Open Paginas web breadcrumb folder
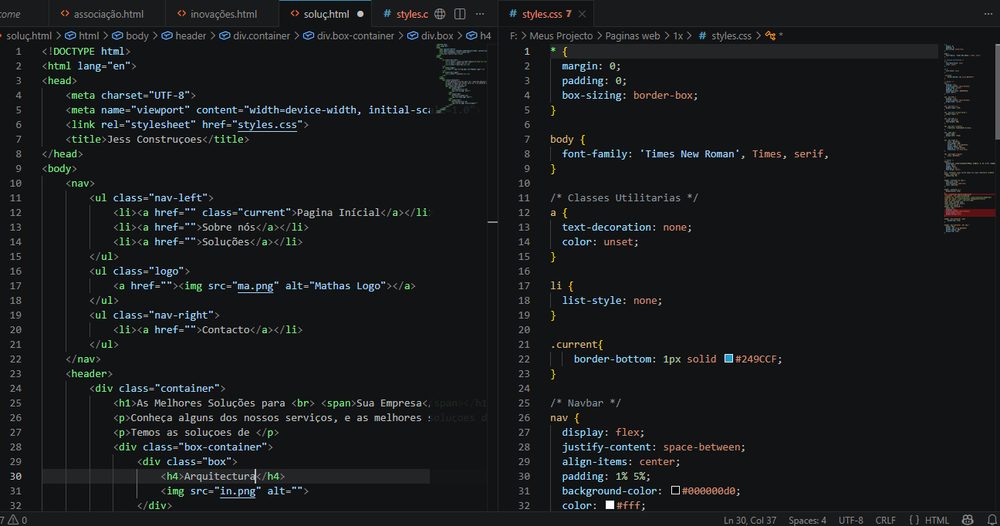The image size is (1000, 526). [633, 36]
